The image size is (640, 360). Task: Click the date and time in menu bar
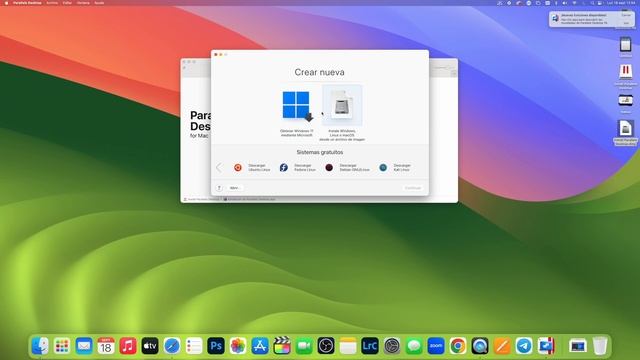tap(620, 3)
